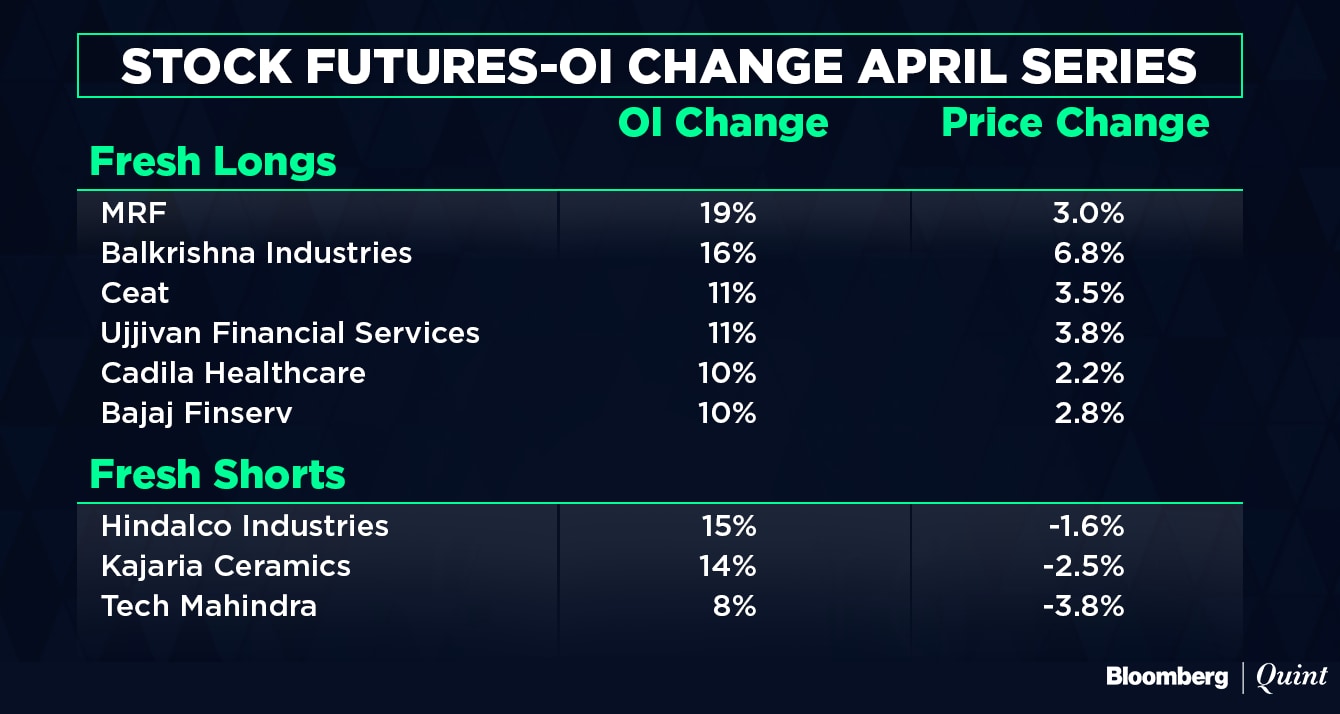Click MRF's 19% OI change value

(728, 213)
